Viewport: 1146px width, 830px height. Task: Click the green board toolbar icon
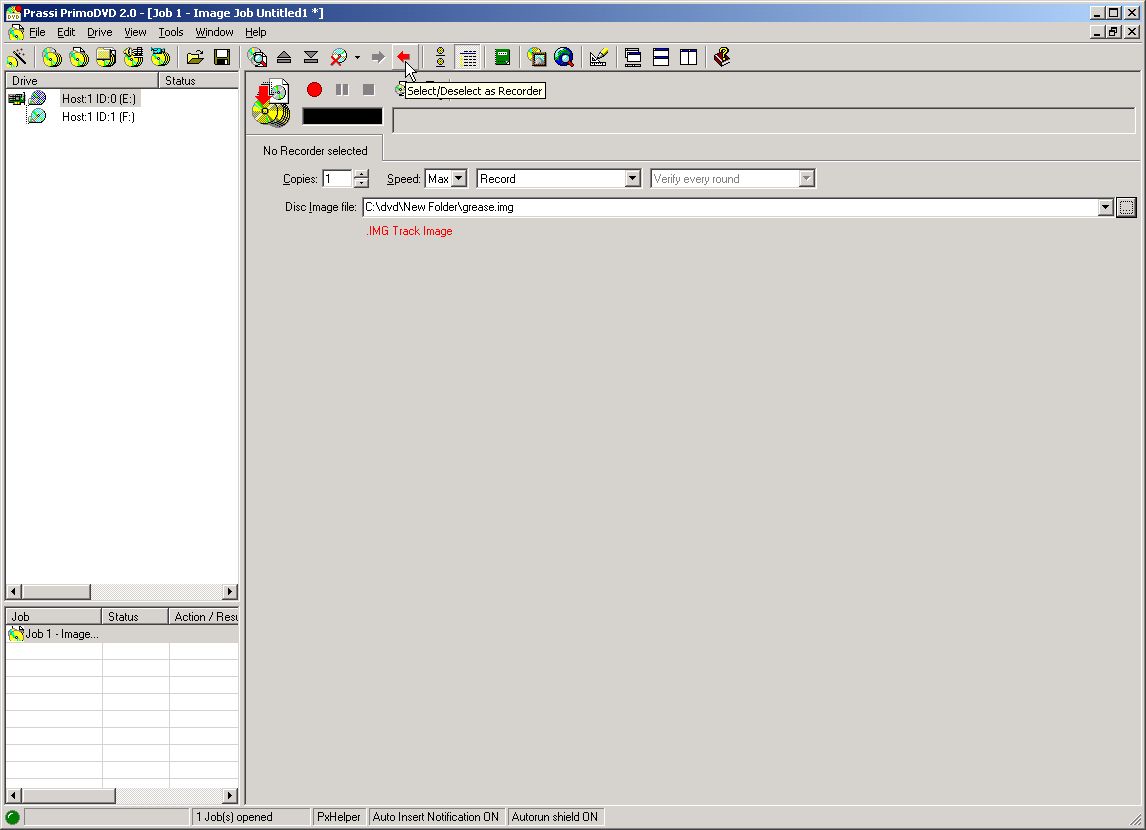502,57
